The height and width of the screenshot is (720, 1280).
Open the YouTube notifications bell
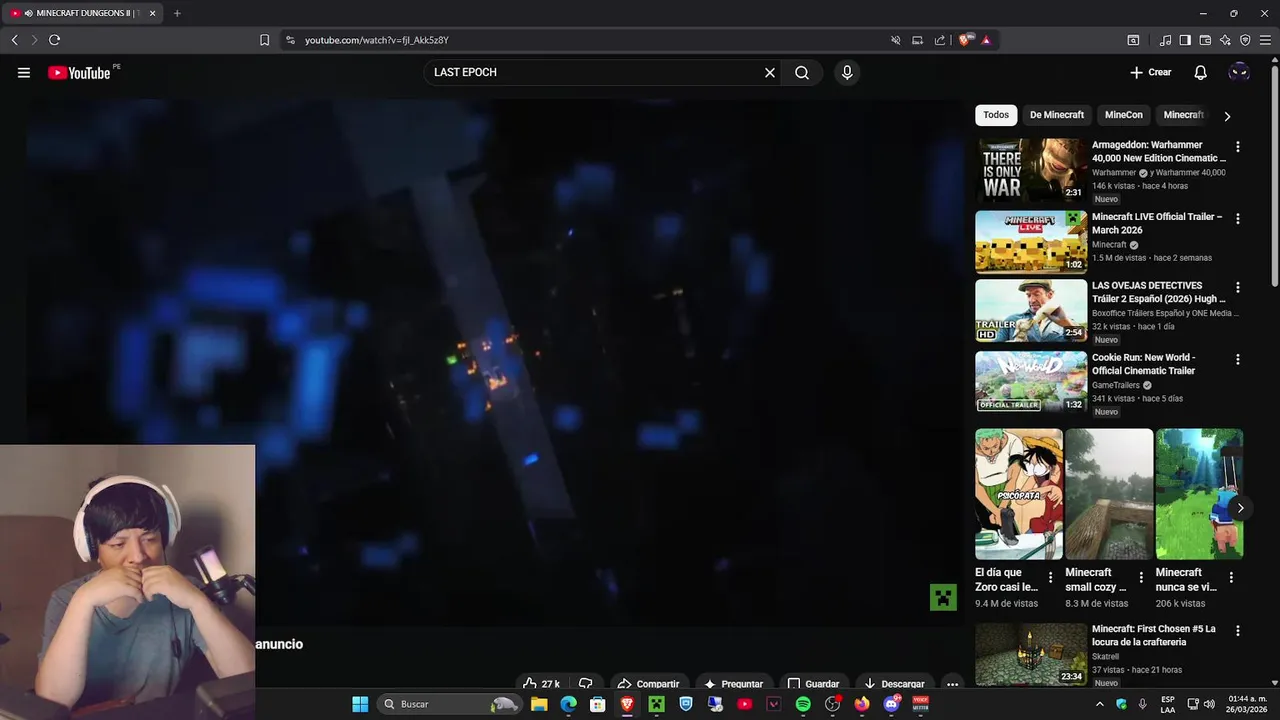pyautogui.click(x=1201, y=72)
